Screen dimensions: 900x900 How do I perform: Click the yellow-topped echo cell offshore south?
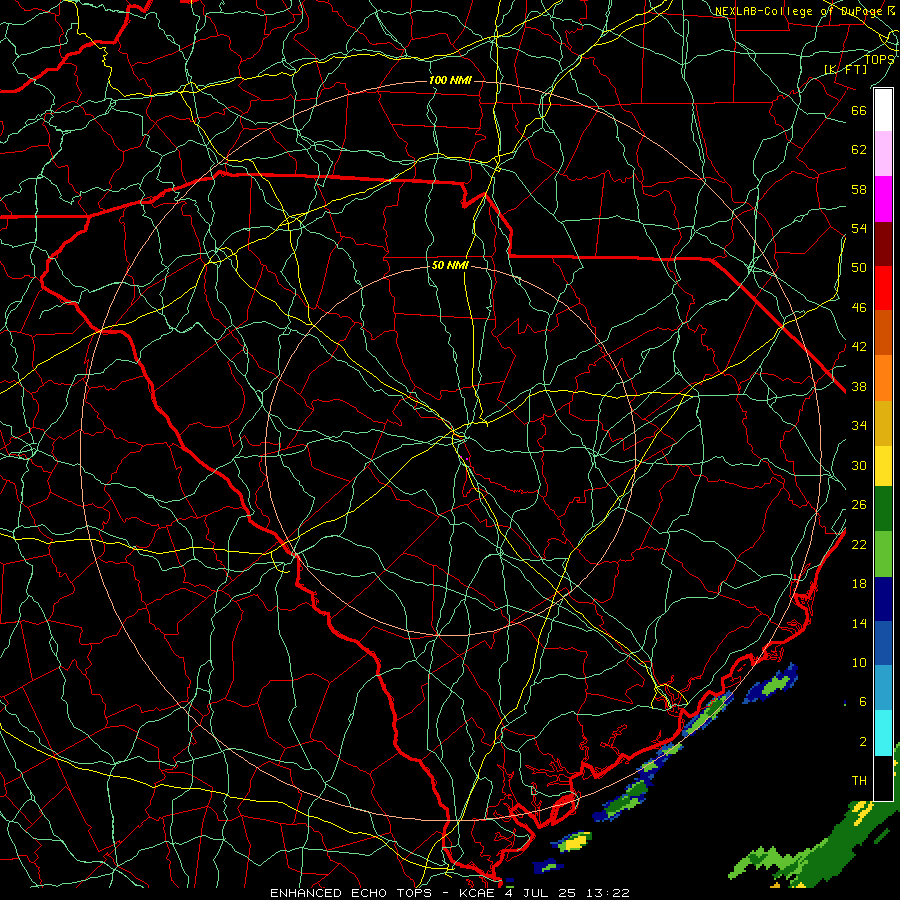573,842
